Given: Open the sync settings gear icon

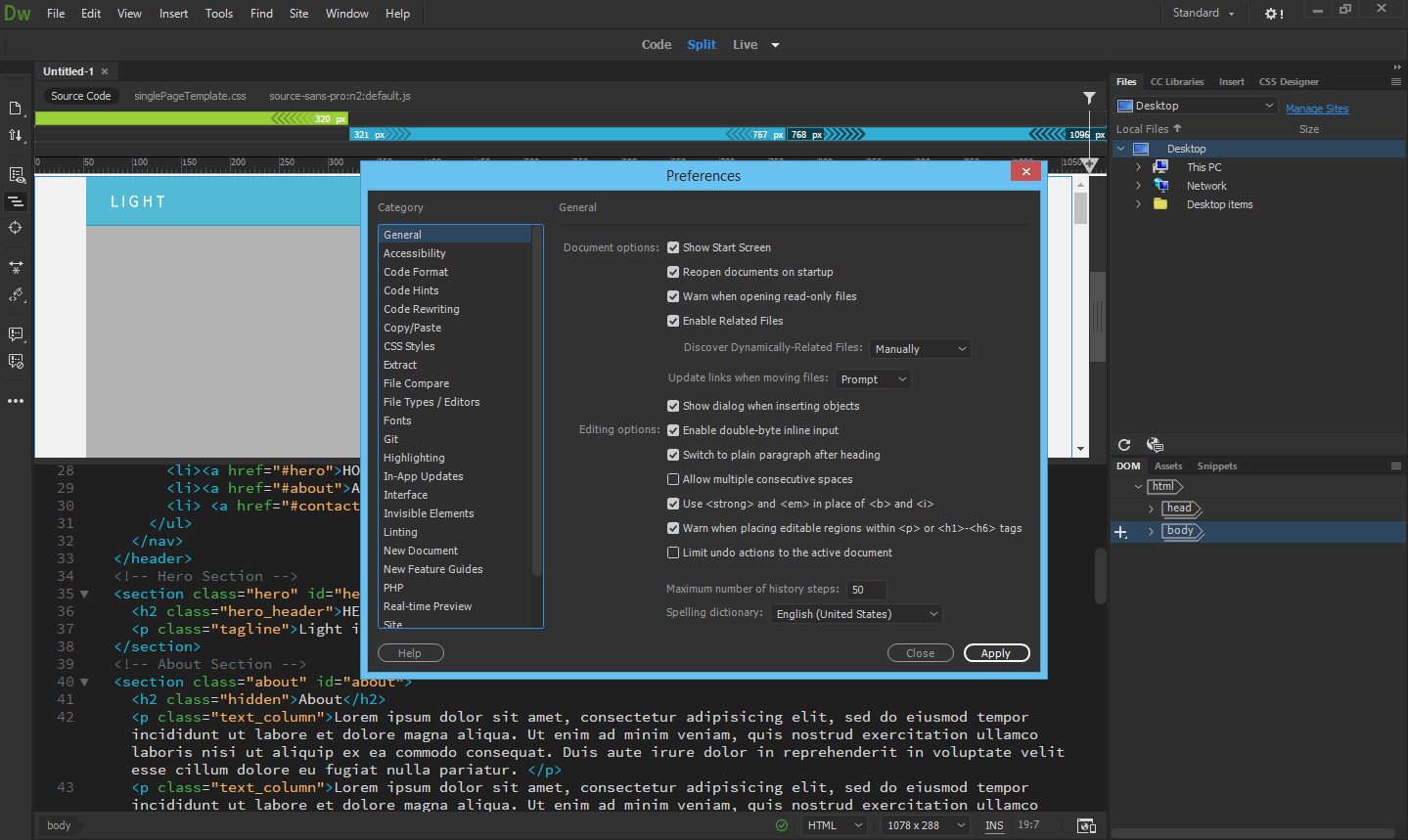Looking at the screenshot, I should [1273, 14].
